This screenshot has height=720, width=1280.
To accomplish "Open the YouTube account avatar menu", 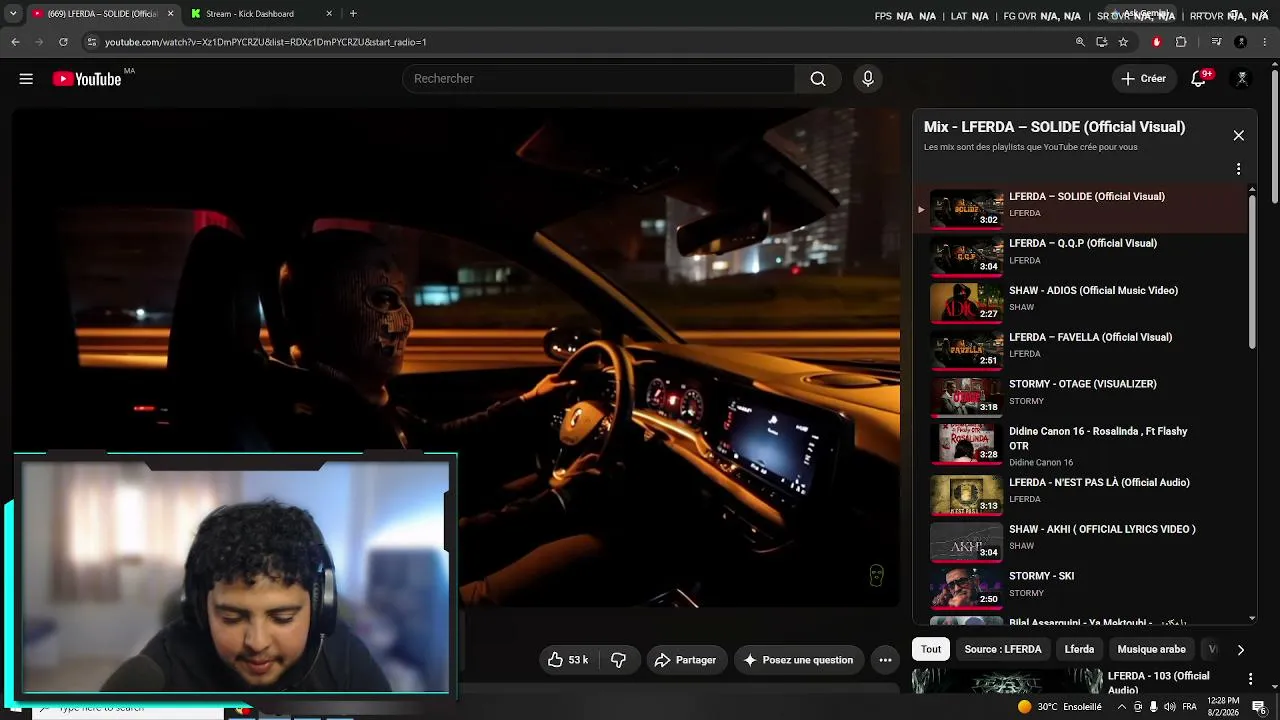I will coord(1242,79).
